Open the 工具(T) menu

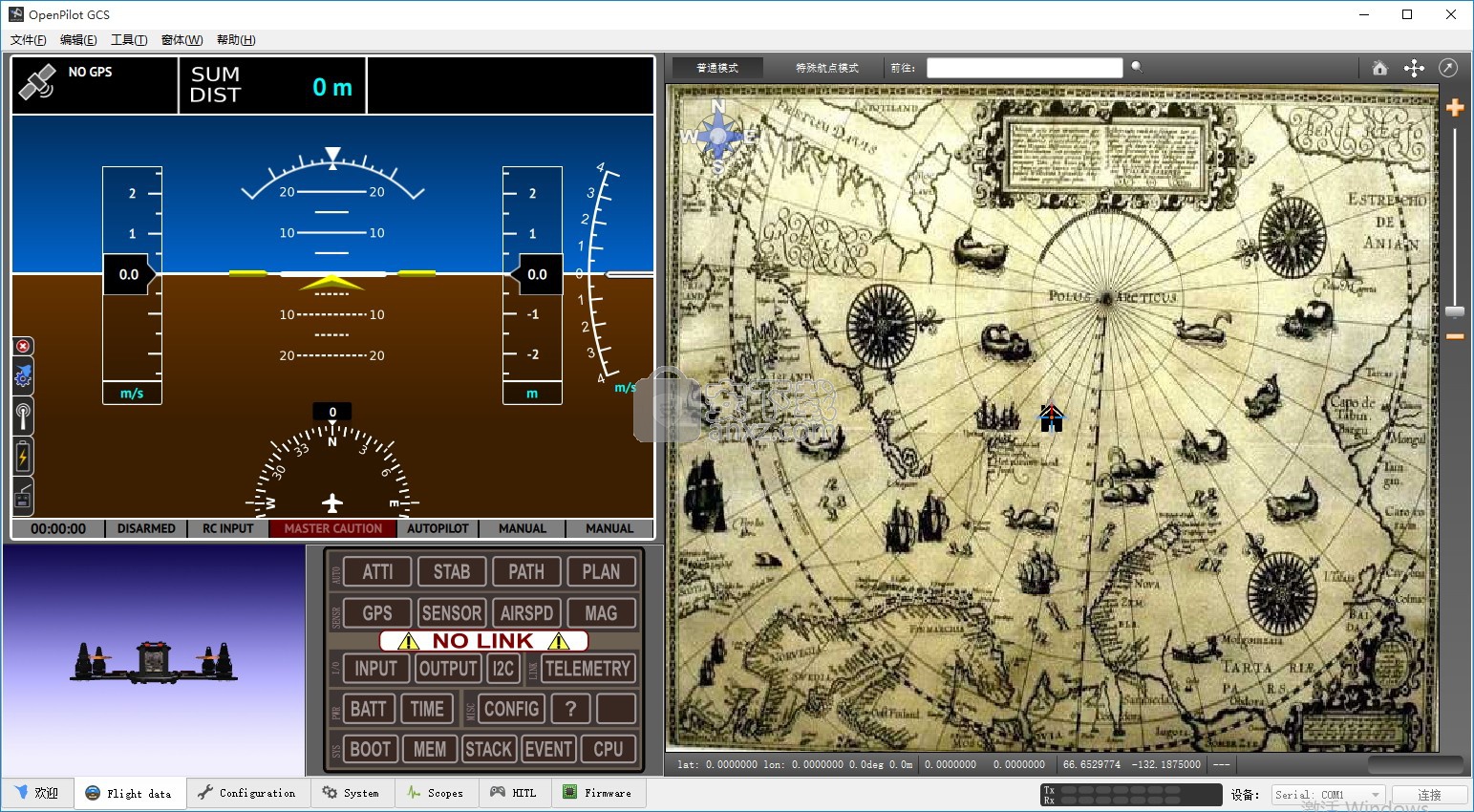[x=129, y=40]
